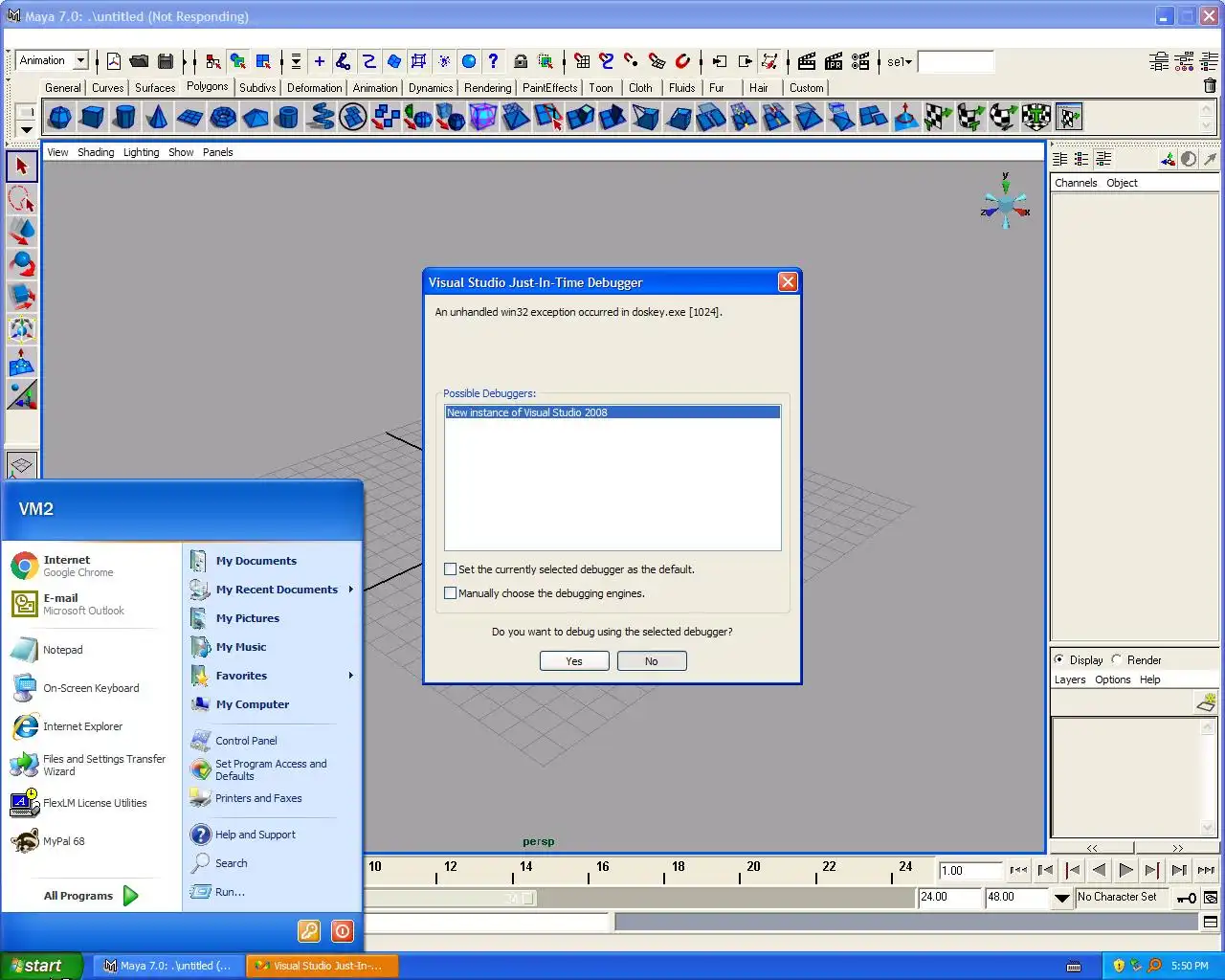Screen dimensions: 1225x980
Task: Create a new layer icon
Action: pyautogui.click(x=1206, y=703)
